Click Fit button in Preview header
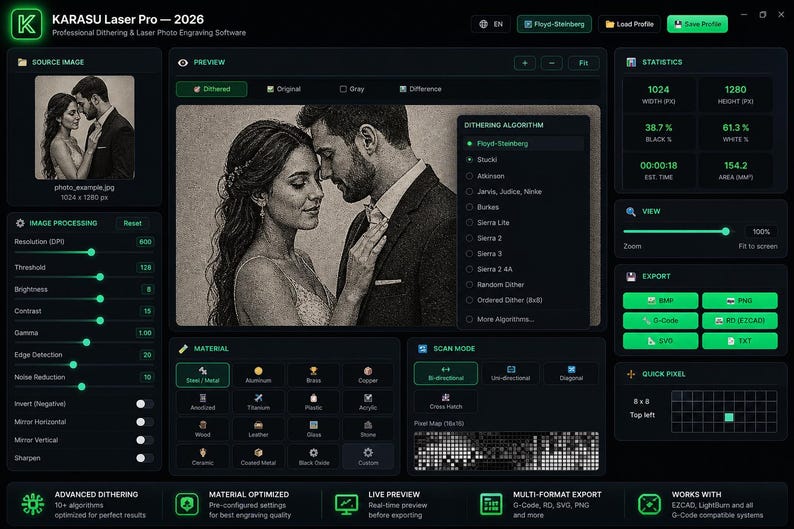 tap(583, 63)
